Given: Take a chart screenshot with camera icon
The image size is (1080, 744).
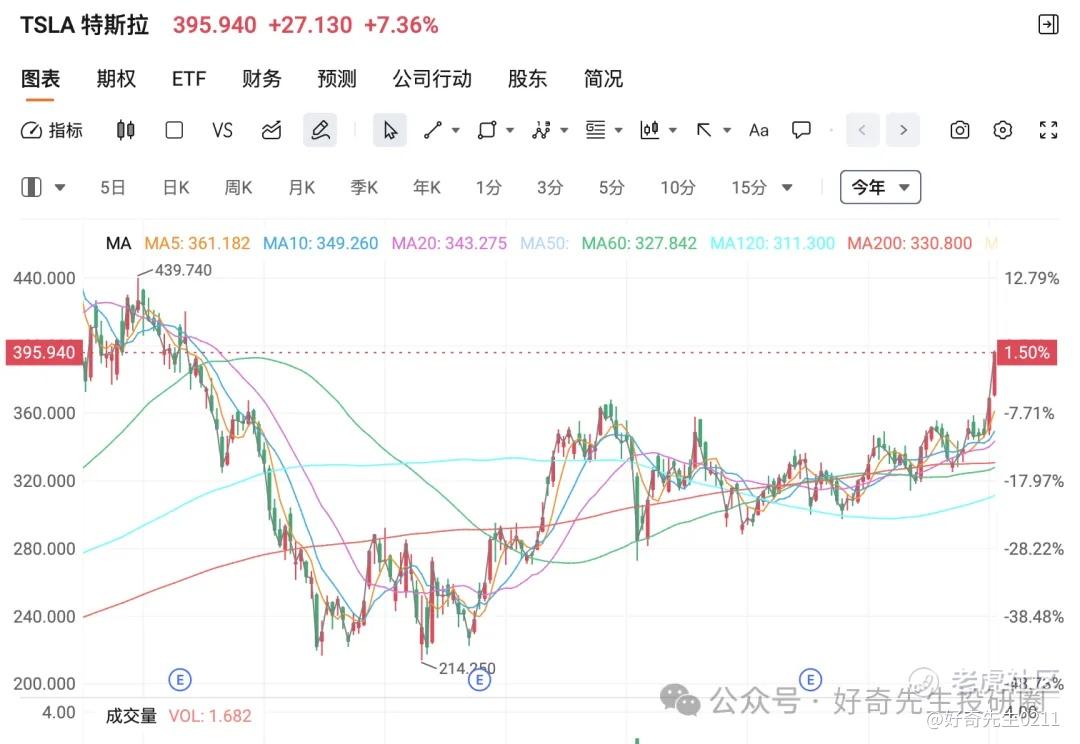Looking at the screenshot, I should [x=960, y=130].
